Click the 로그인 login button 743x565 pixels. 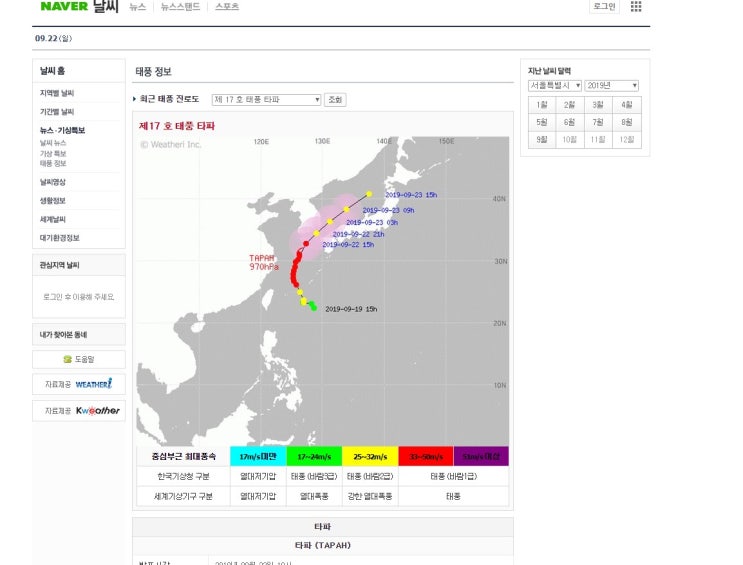[604, 6]
